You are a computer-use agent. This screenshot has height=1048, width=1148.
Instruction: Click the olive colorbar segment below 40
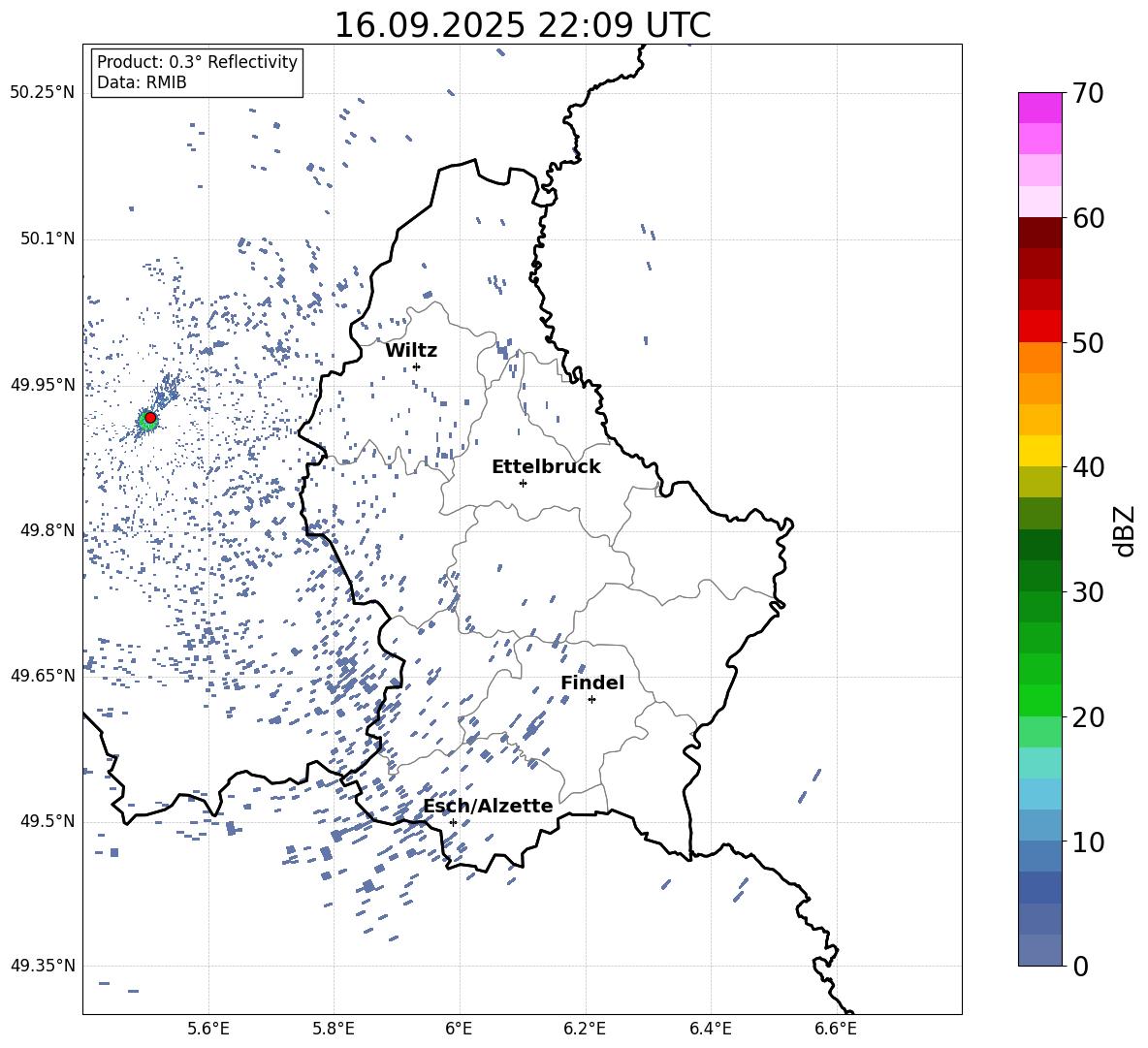pos(1039,482)
